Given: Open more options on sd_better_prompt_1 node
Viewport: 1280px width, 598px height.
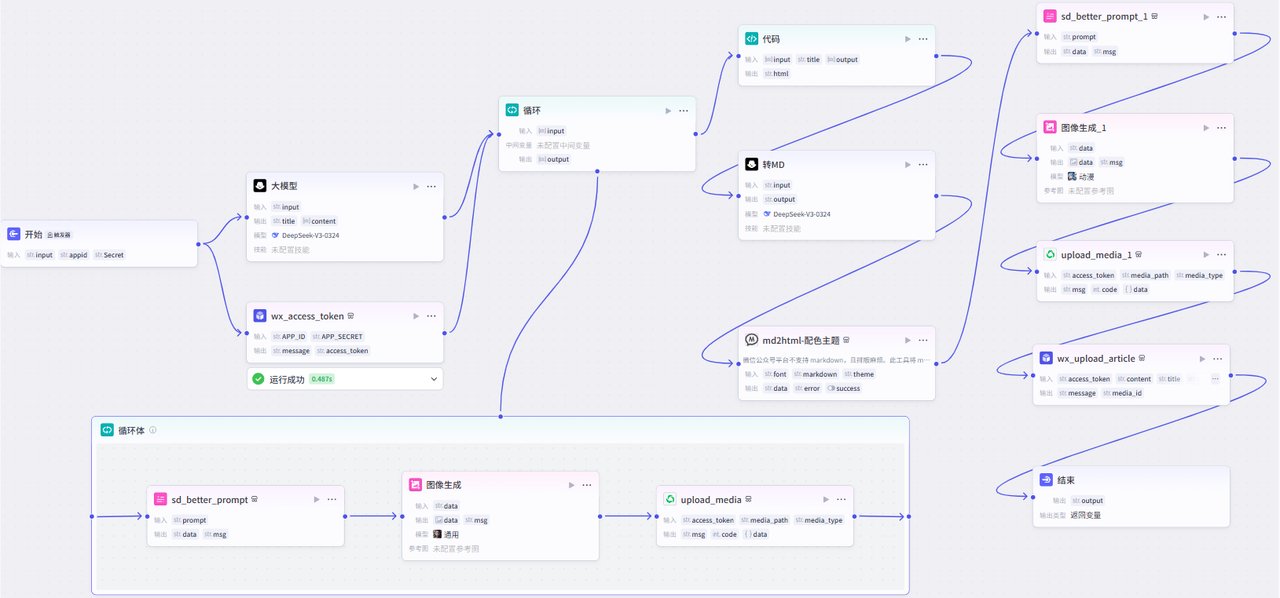Looking at the screenshot, I should pyautogui.click(x=1222, y=17).
